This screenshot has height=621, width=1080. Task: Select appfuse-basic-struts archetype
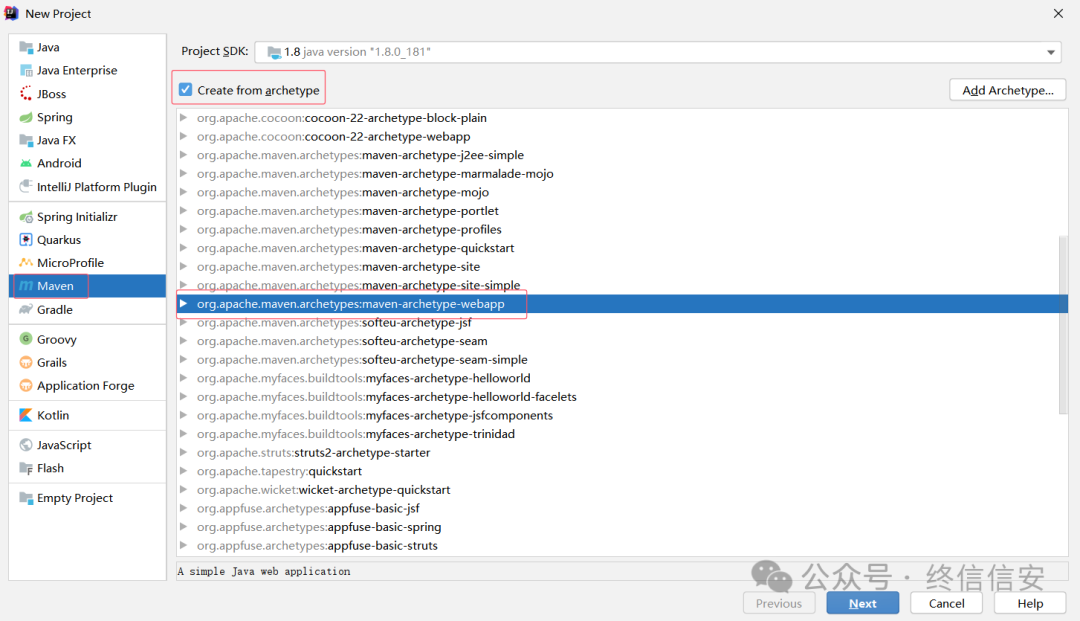point(622,545)
